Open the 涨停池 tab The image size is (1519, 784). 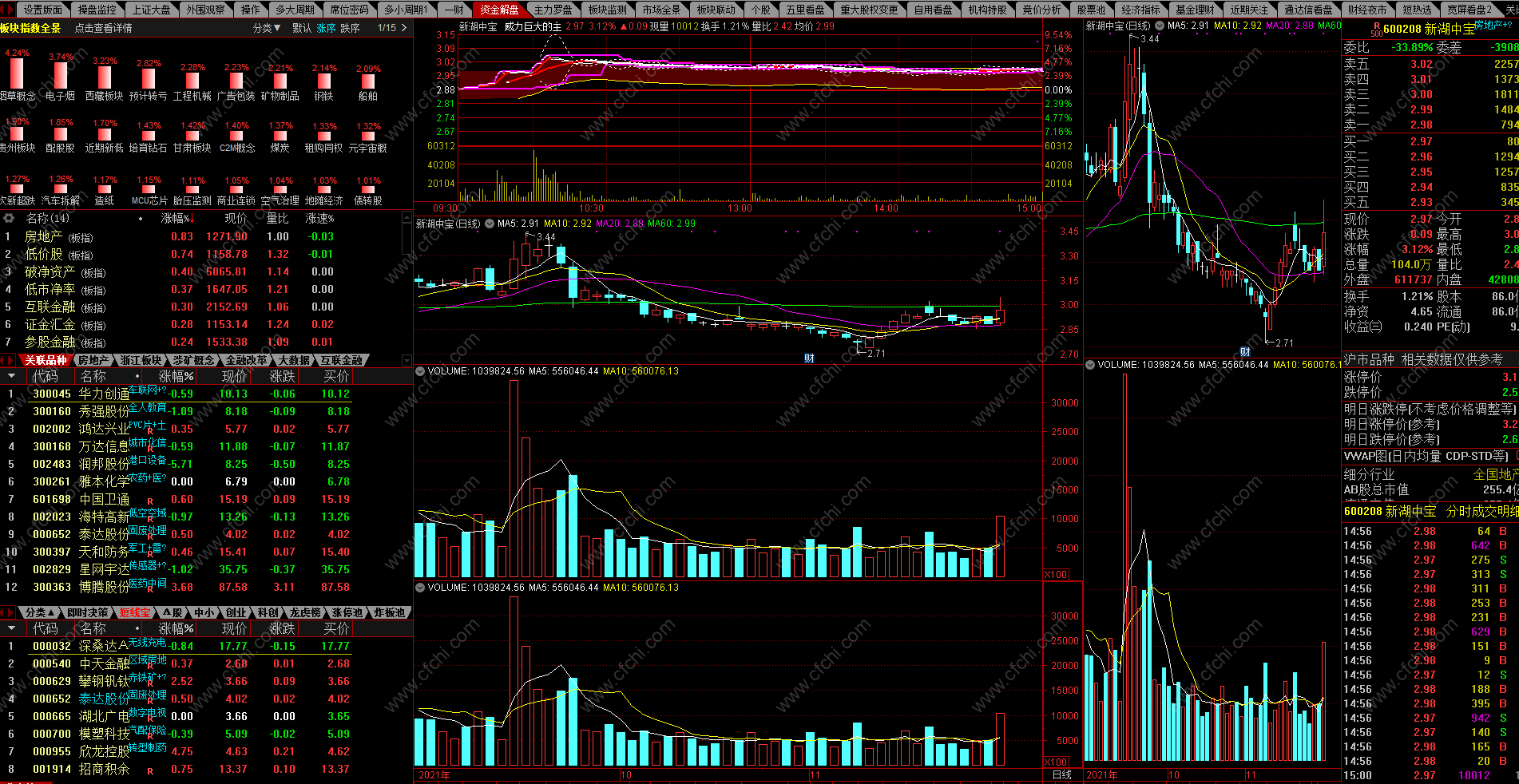pos(347,612)
